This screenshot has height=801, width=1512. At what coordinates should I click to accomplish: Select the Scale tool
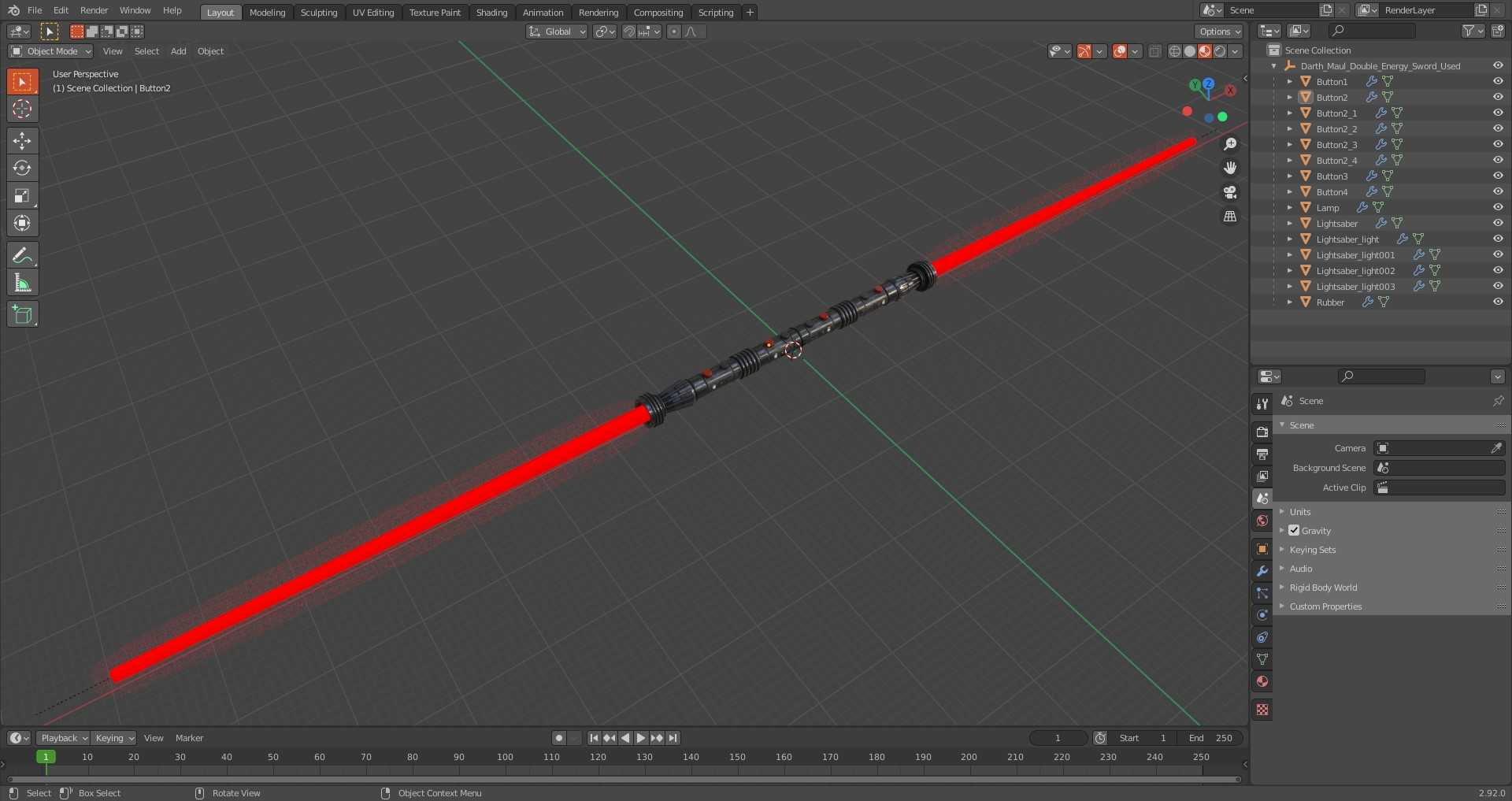point(22,196)
